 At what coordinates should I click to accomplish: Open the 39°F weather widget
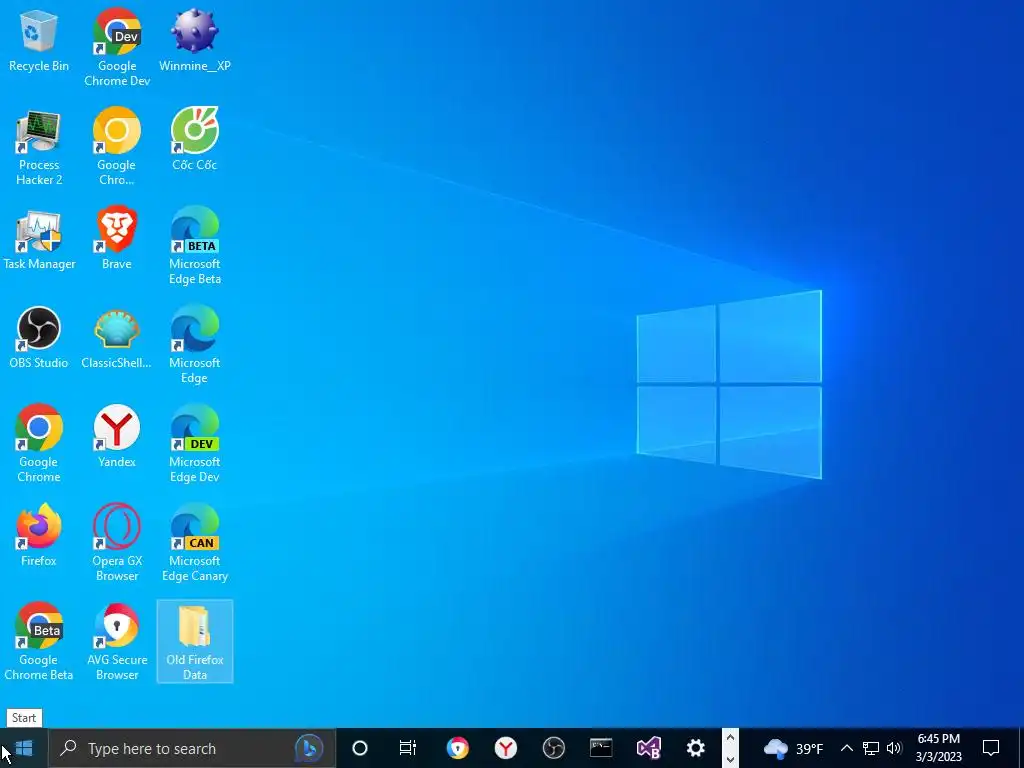(793, 748)
